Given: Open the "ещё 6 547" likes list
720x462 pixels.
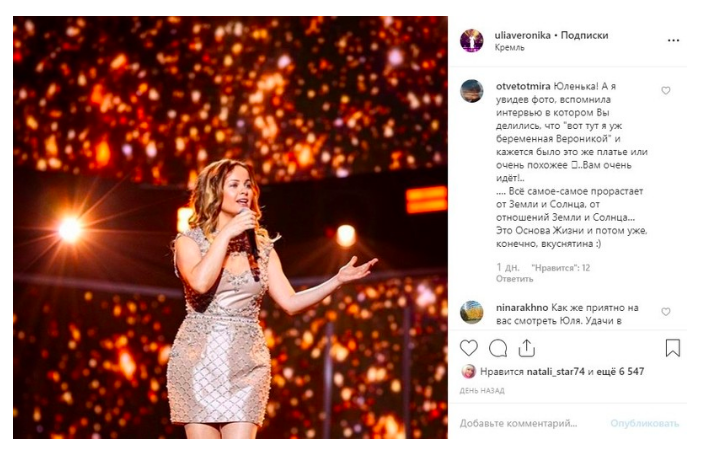Looking at the screenshot, I should [x=622, y=372].
